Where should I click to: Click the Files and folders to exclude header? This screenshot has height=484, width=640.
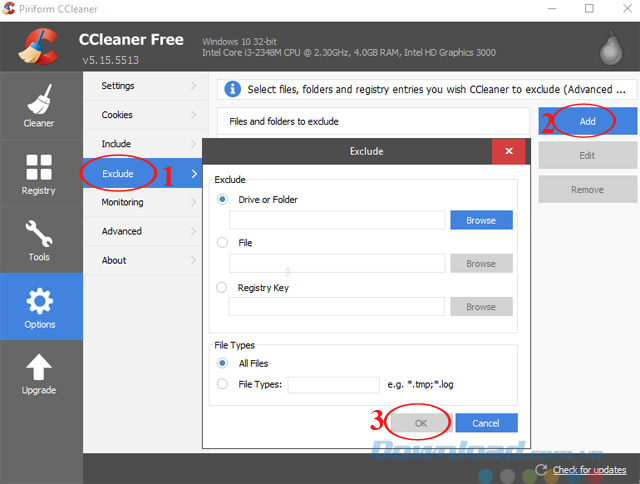click(x=373, y=121)
